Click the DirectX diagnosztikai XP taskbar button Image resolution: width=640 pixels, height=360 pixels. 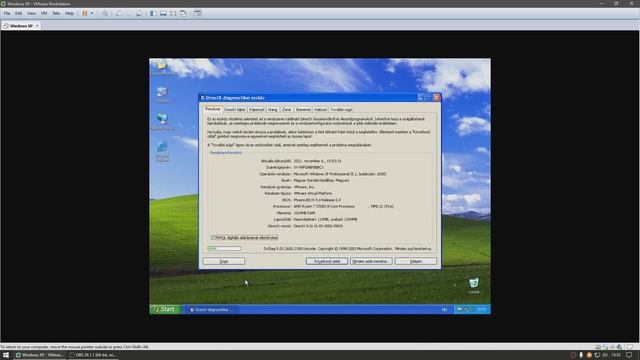coord(211,310)
